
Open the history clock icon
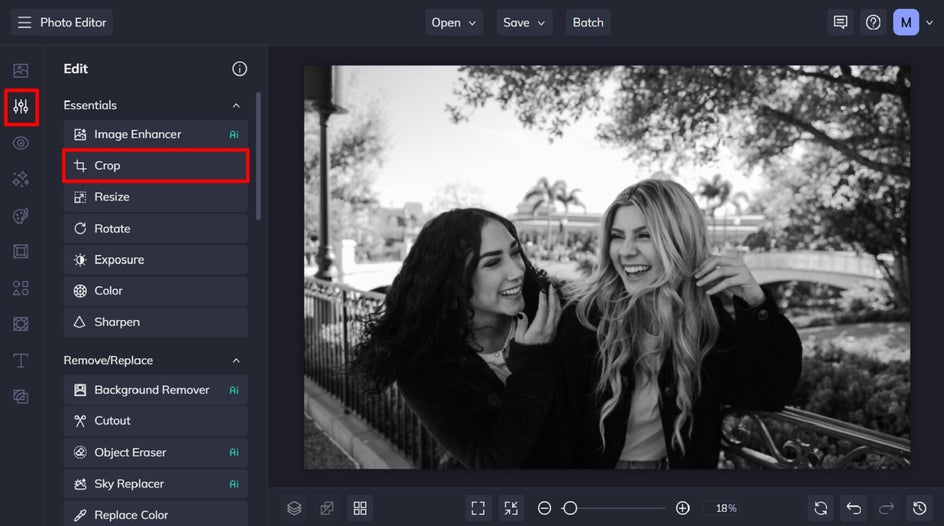919,509
